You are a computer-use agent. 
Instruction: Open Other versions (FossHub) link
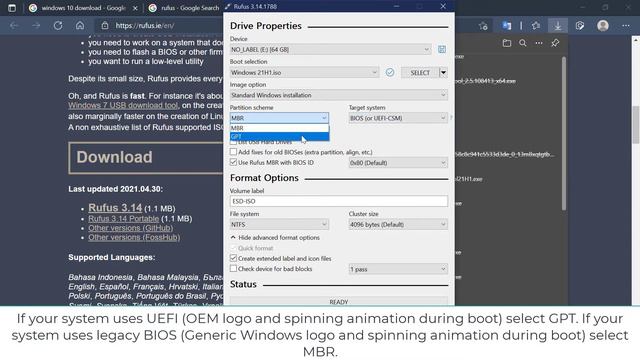tap(134, 237)
